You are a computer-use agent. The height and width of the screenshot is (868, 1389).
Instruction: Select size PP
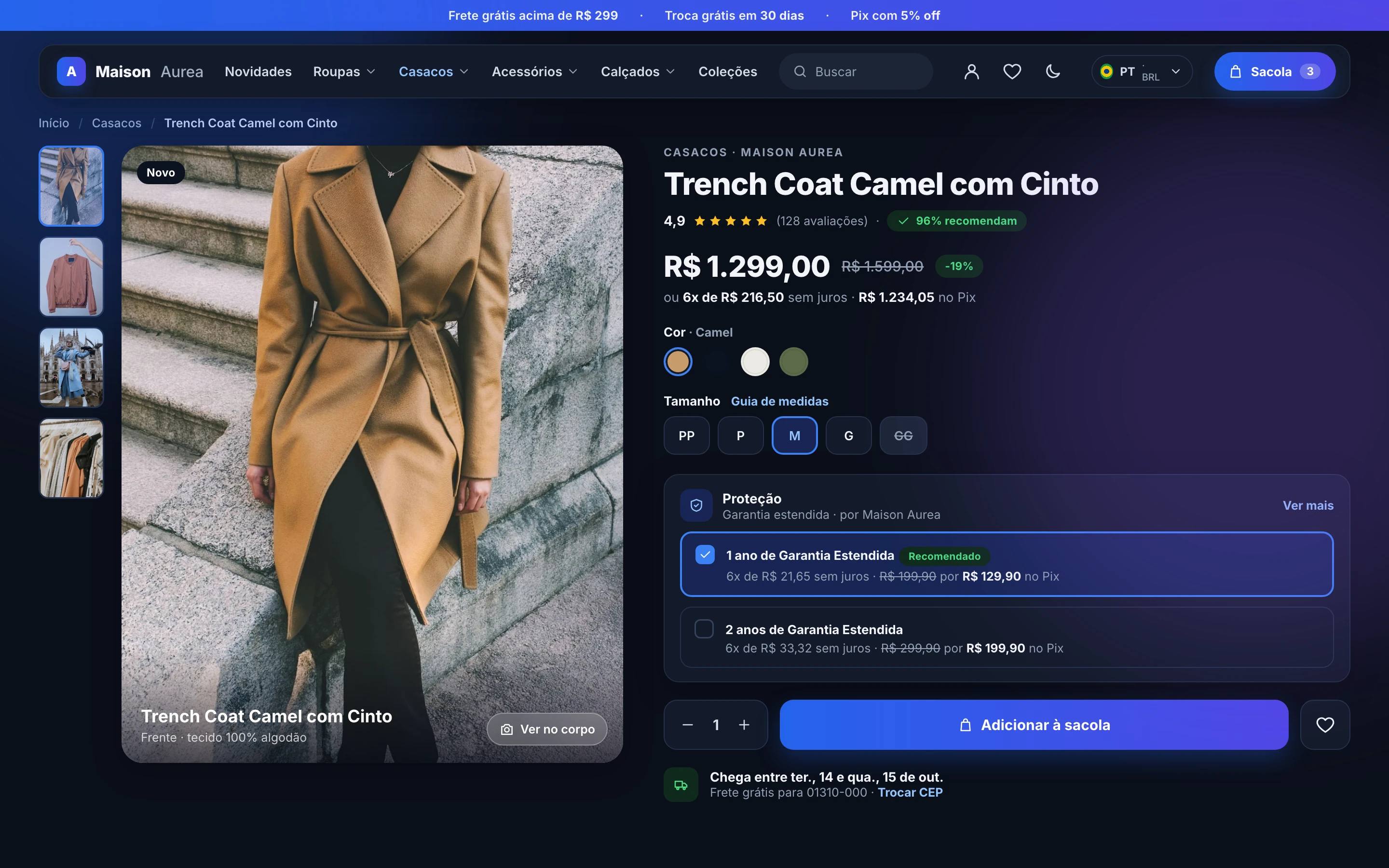(x=686, y=436)
